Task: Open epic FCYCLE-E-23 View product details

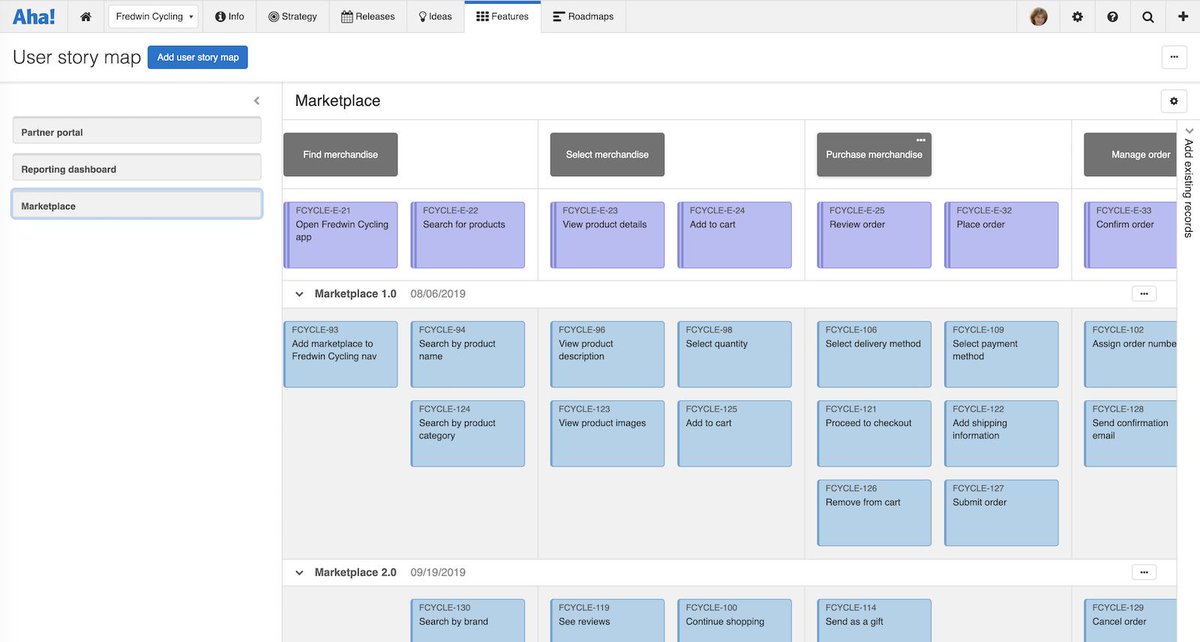Action: [608, 235]
